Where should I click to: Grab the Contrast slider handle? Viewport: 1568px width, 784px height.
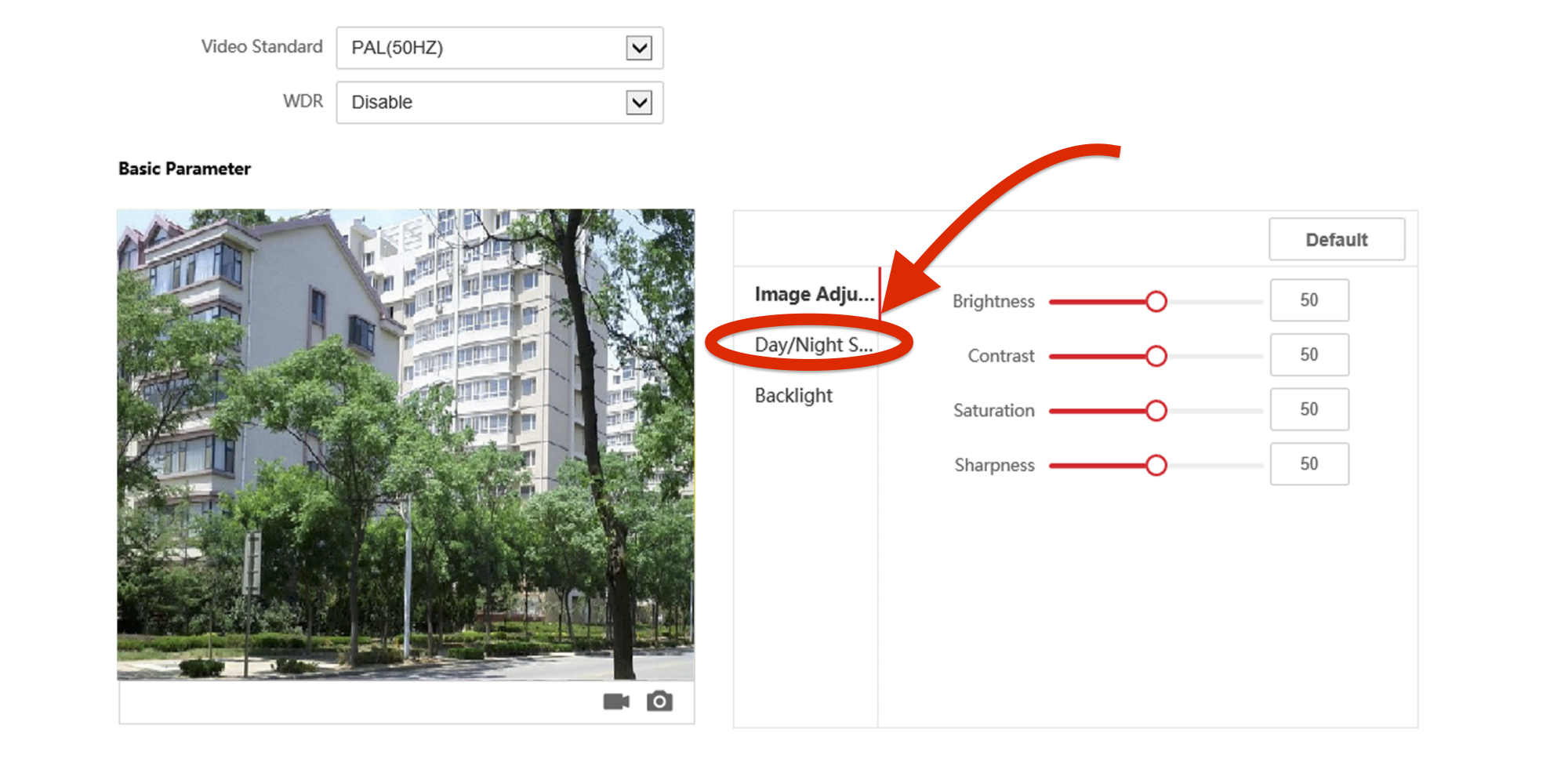(1156, 356)
